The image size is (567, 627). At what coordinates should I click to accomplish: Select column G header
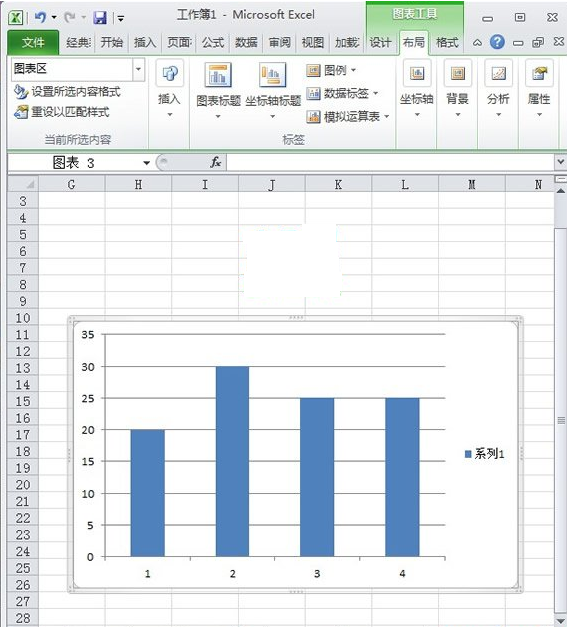point(72,184)
